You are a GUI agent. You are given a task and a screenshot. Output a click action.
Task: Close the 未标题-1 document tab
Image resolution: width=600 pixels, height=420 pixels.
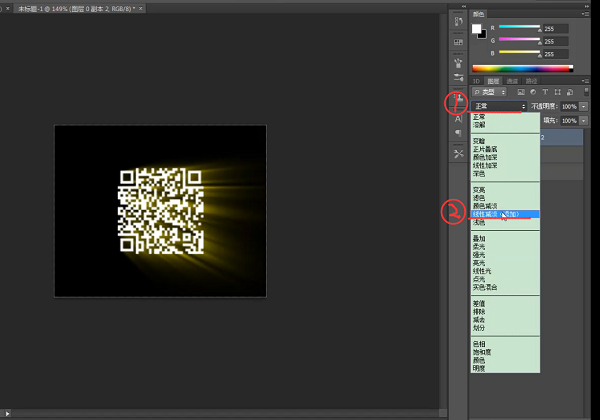click(140, 8)
